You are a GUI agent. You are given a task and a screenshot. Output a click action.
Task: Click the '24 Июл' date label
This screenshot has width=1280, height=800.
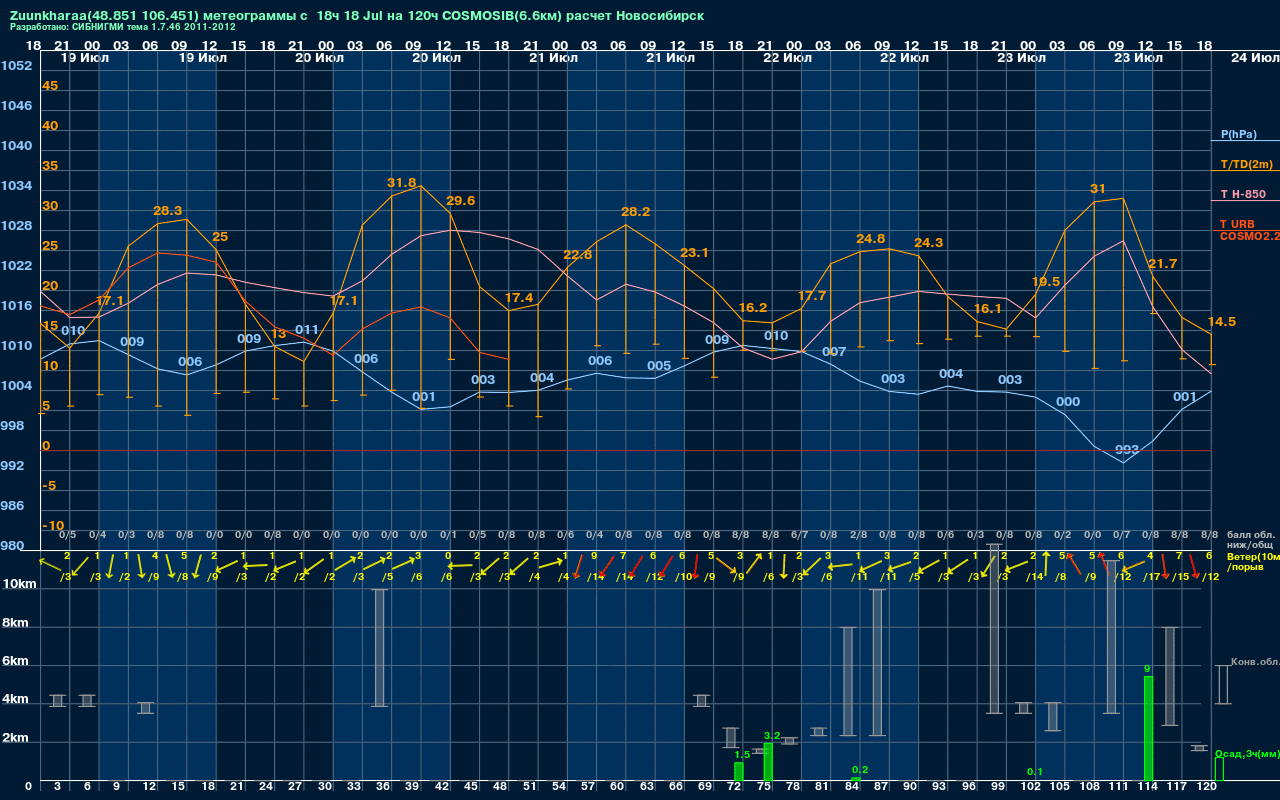(1254, 58)
